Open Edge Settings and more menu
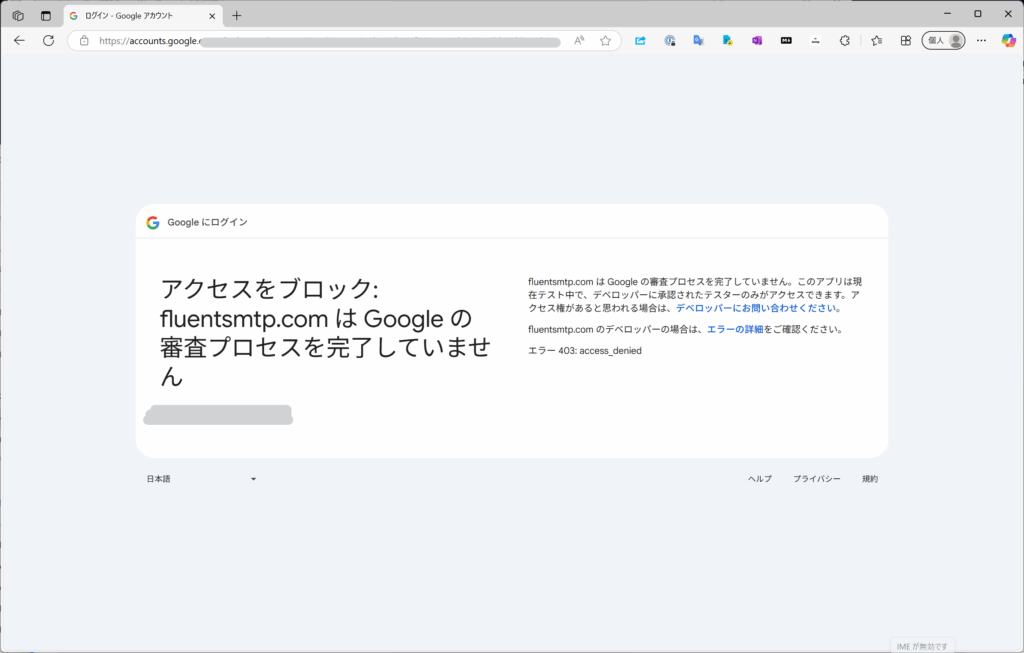This screenshot has height=653, width=1024. [981, 40]
